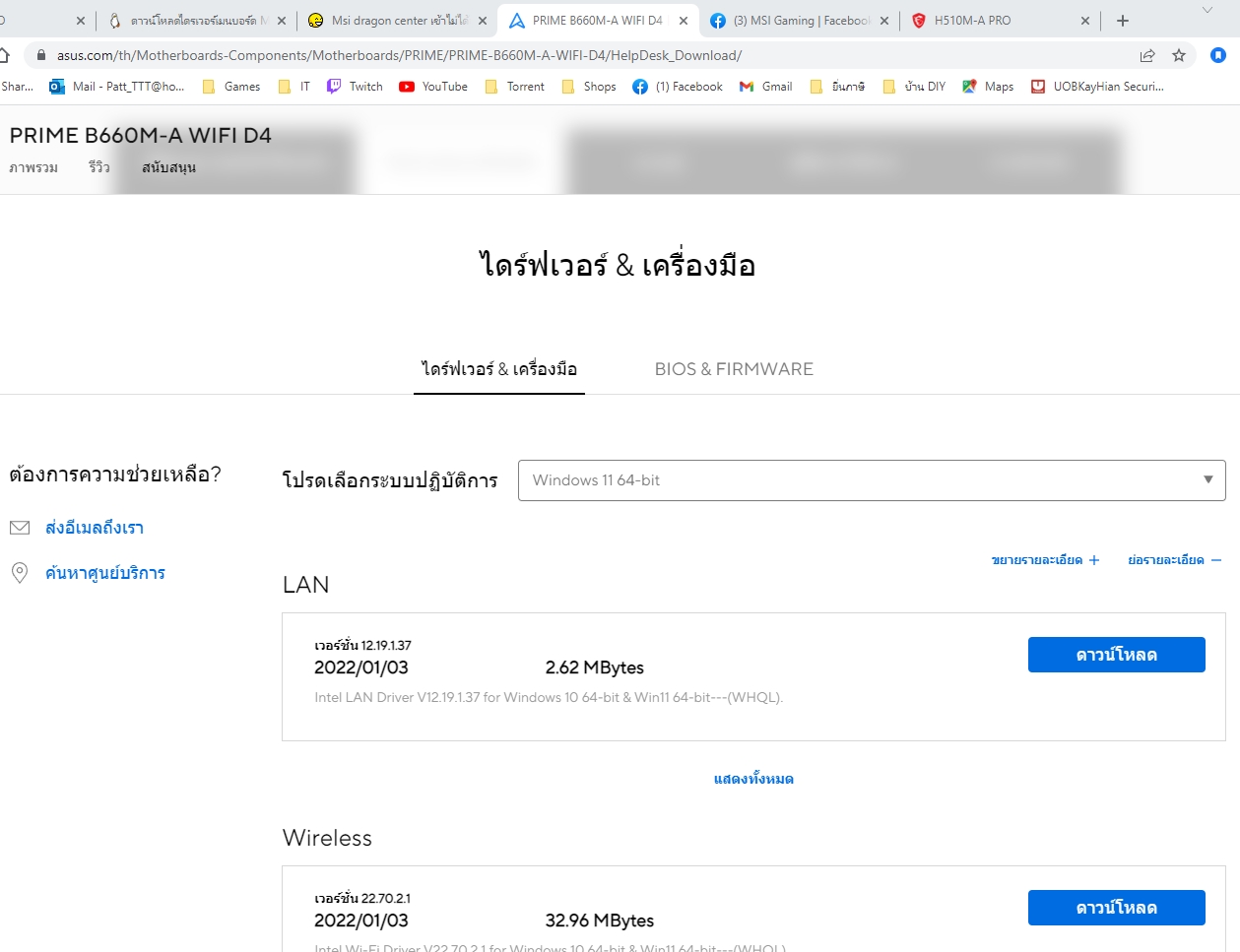
Task: Select the ไดร์ฟเวอร์ & เครื่องมือ tab
Action: coord(499,369)
